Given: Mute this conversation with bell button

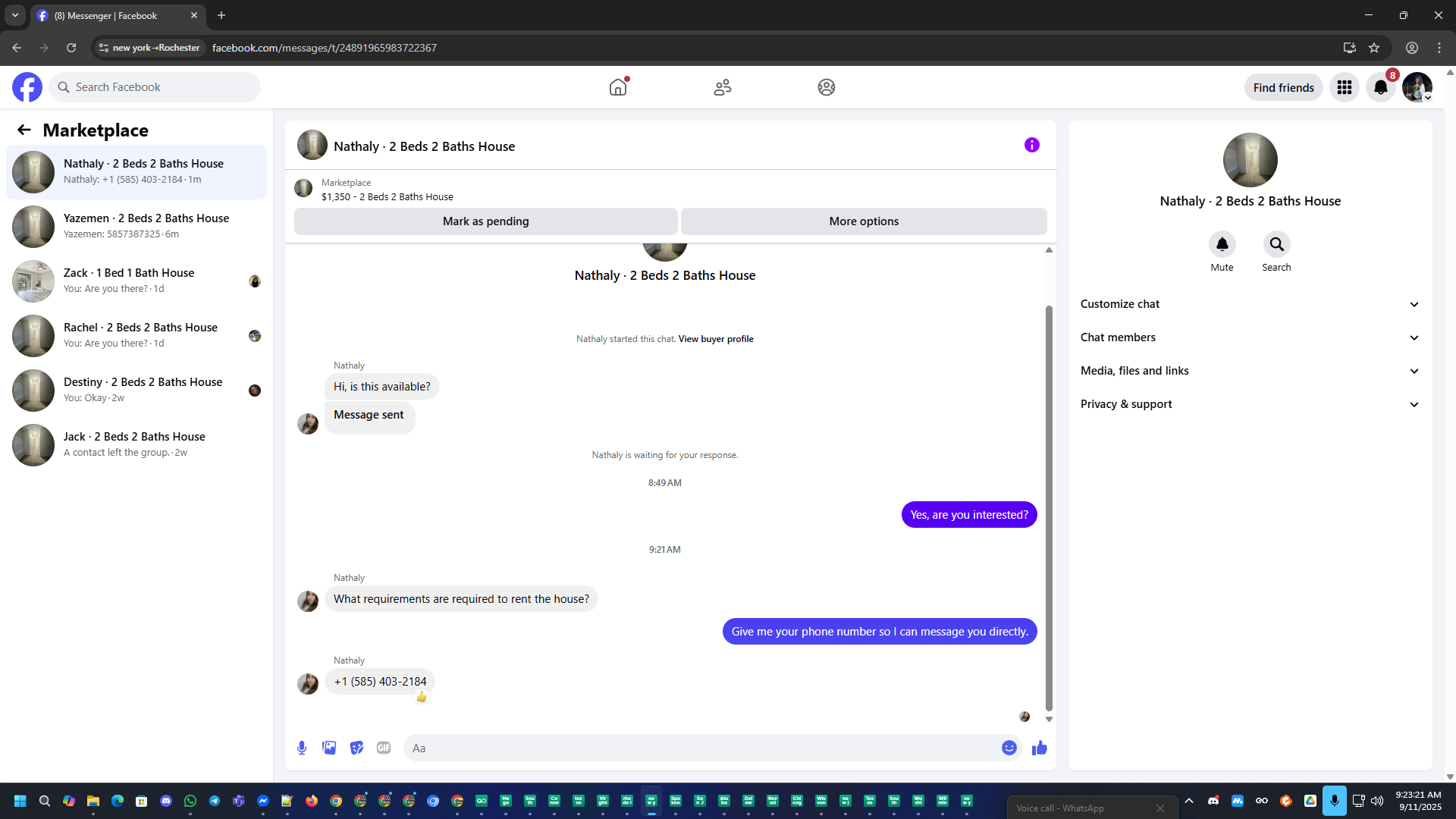Looking at the screenshot, I should click(x=1222, y=244).
